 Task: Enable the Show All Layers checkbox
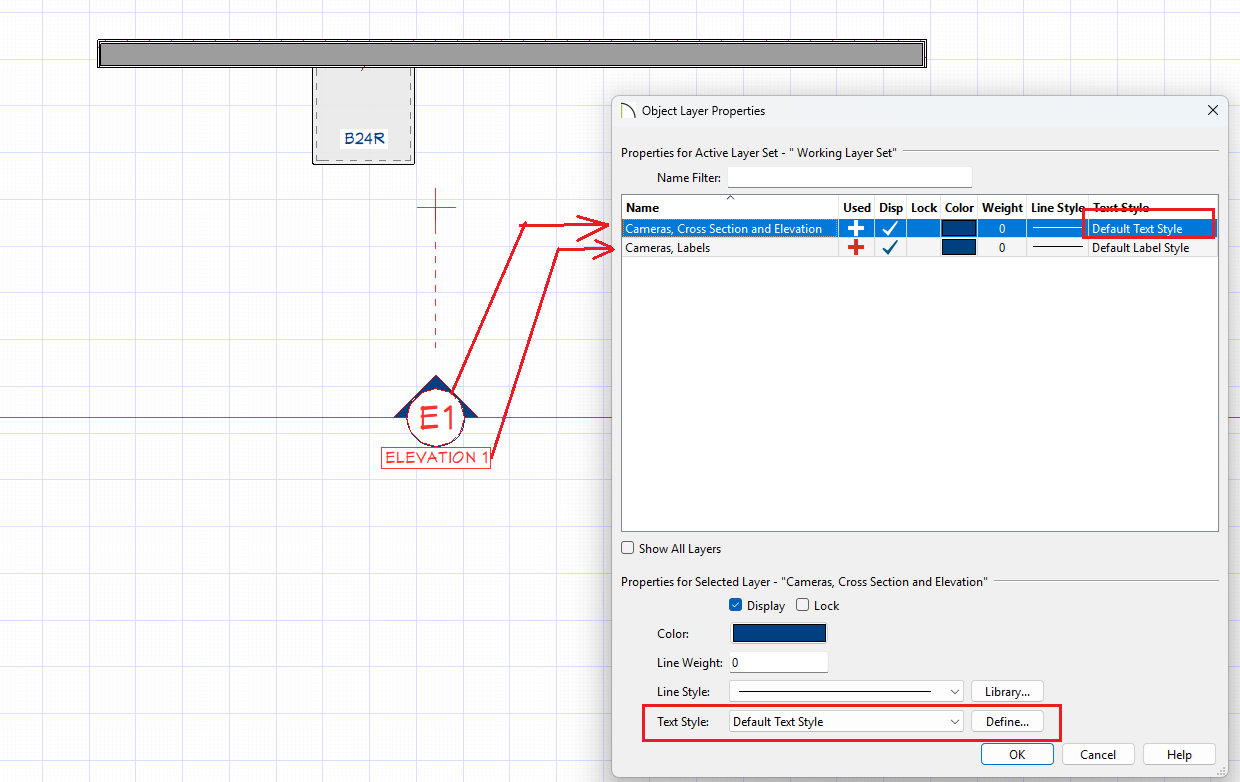628,548
